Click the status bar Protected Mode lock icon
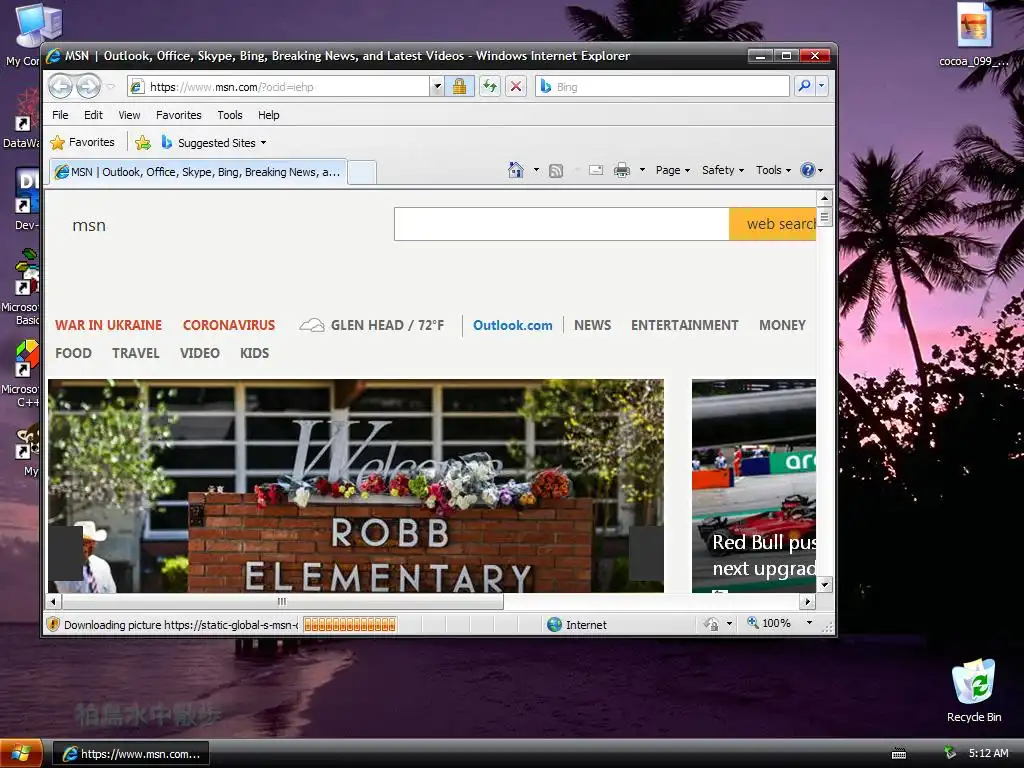 pyautogui.click(x=711, y=625)
